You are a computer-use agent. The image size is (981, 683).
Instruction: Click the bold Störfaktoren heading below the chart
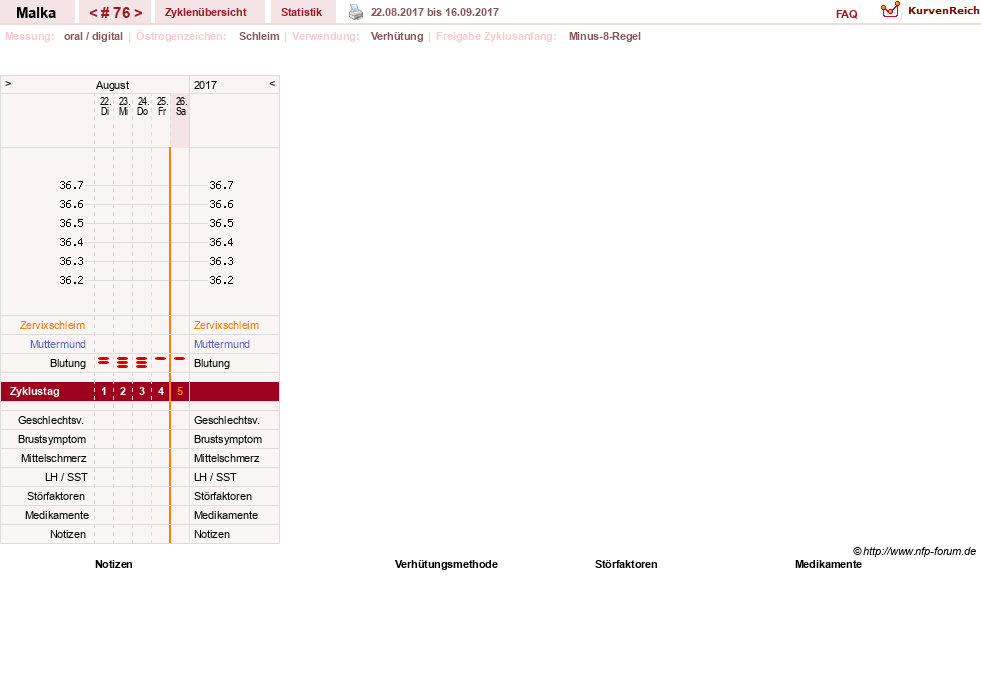tap(626, 564)
